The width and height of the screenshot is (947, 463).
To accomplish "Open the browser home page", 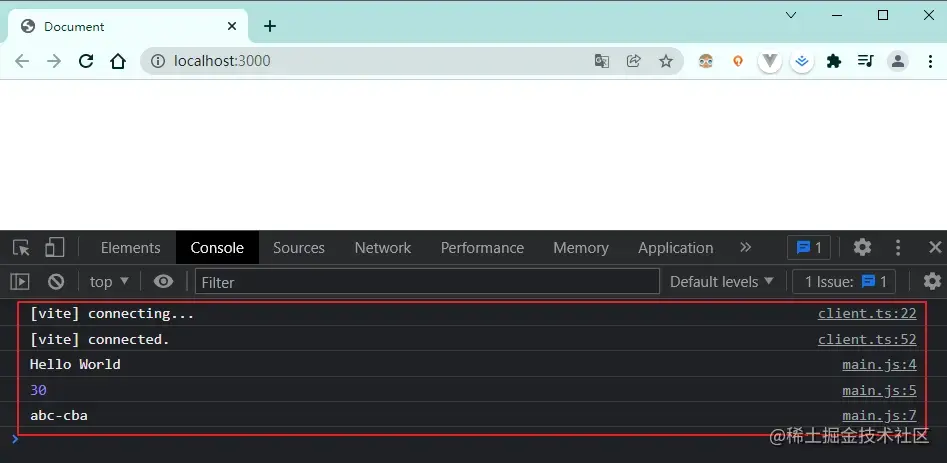I will point(118,61).
